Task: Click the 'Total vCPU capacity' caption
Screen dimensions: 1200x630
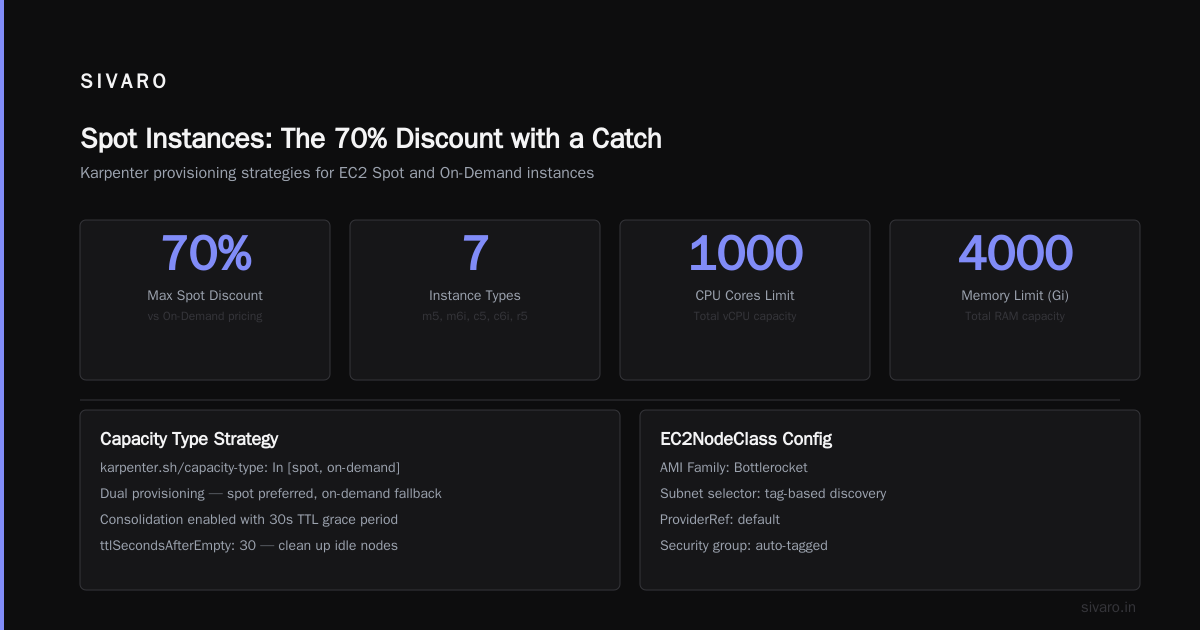Action: coord(745,316)
